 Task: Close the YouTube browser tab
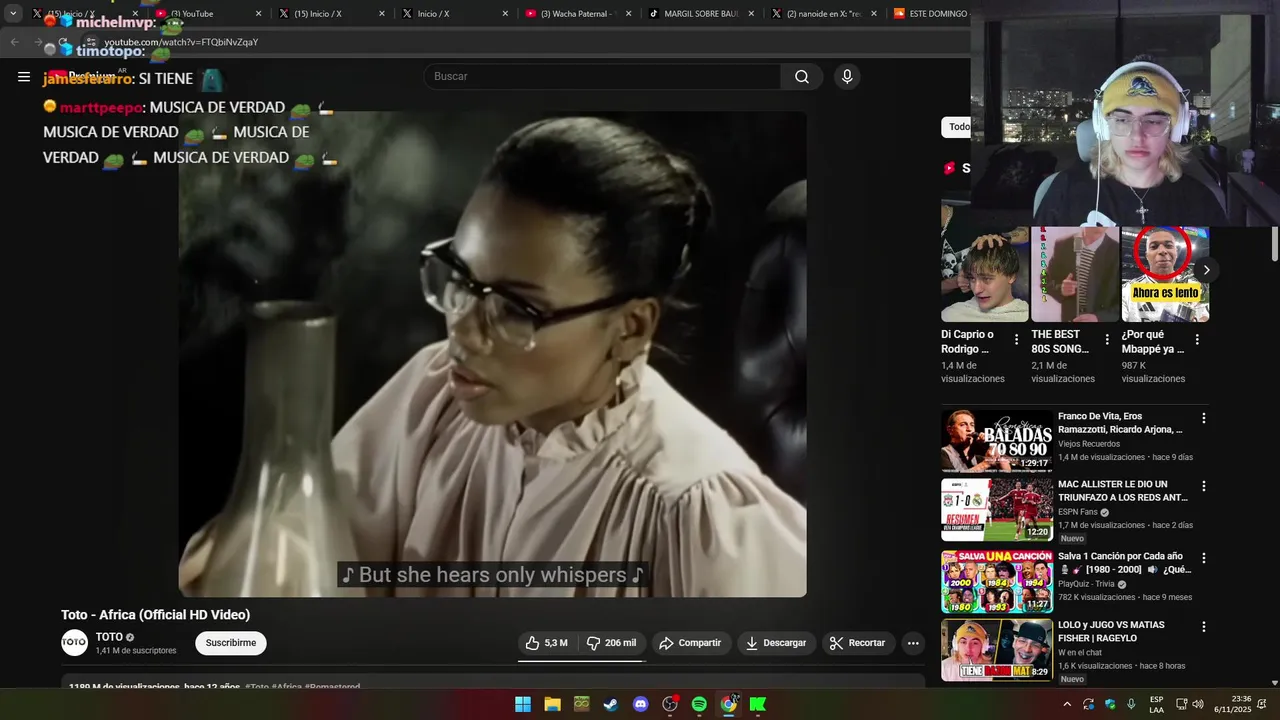tap(258, 14)
